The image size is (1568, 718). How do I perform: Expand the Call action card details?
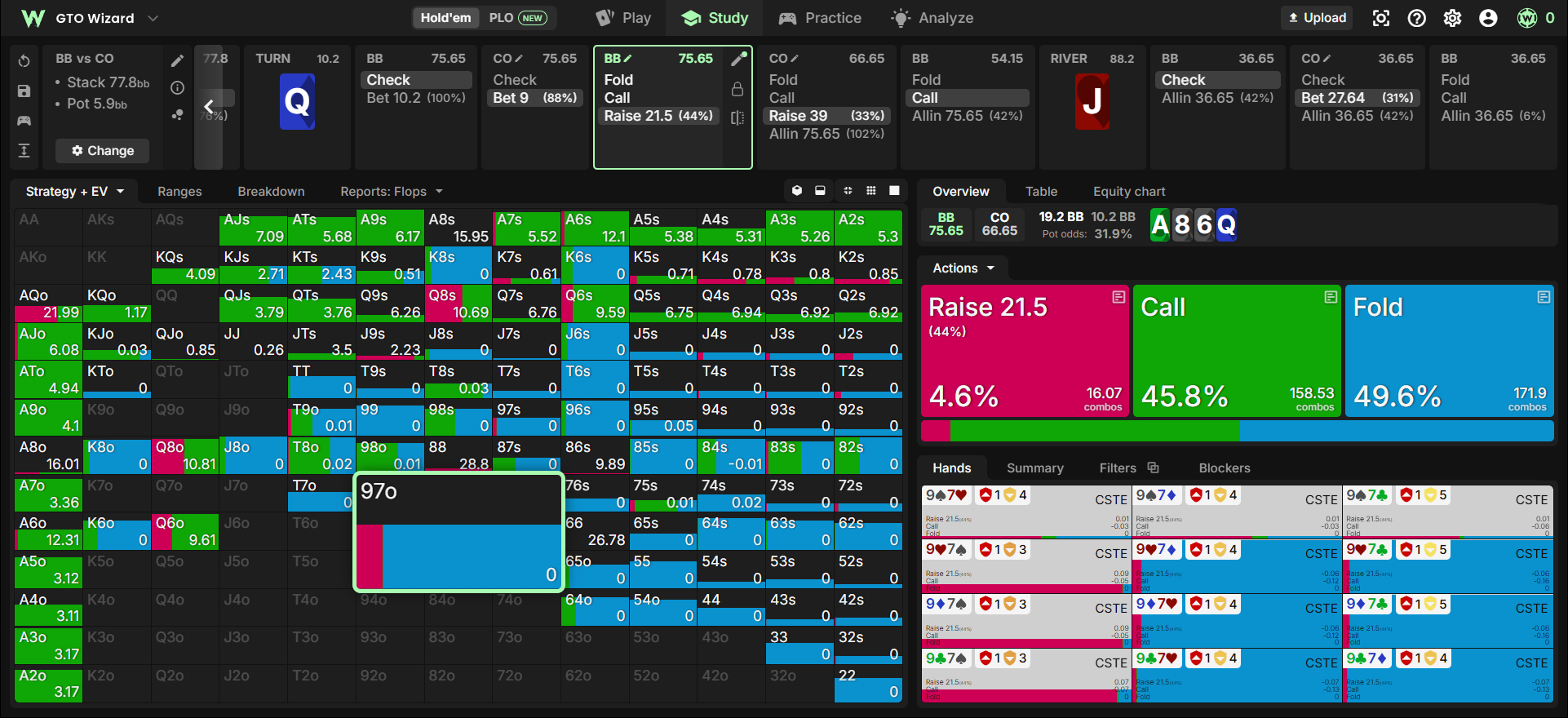(x=1331, y=297)
